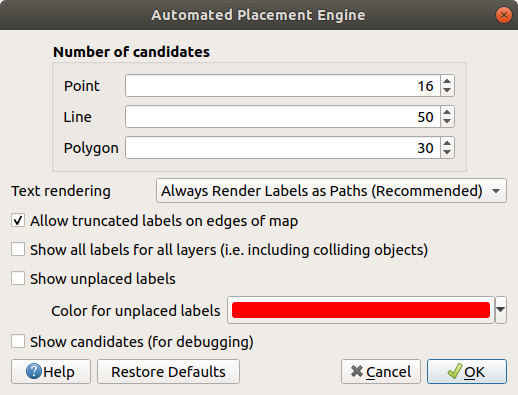Screen dimensions: 518x395
Task: Click the Color for unplaced labels text
Action: pos(136,311)
